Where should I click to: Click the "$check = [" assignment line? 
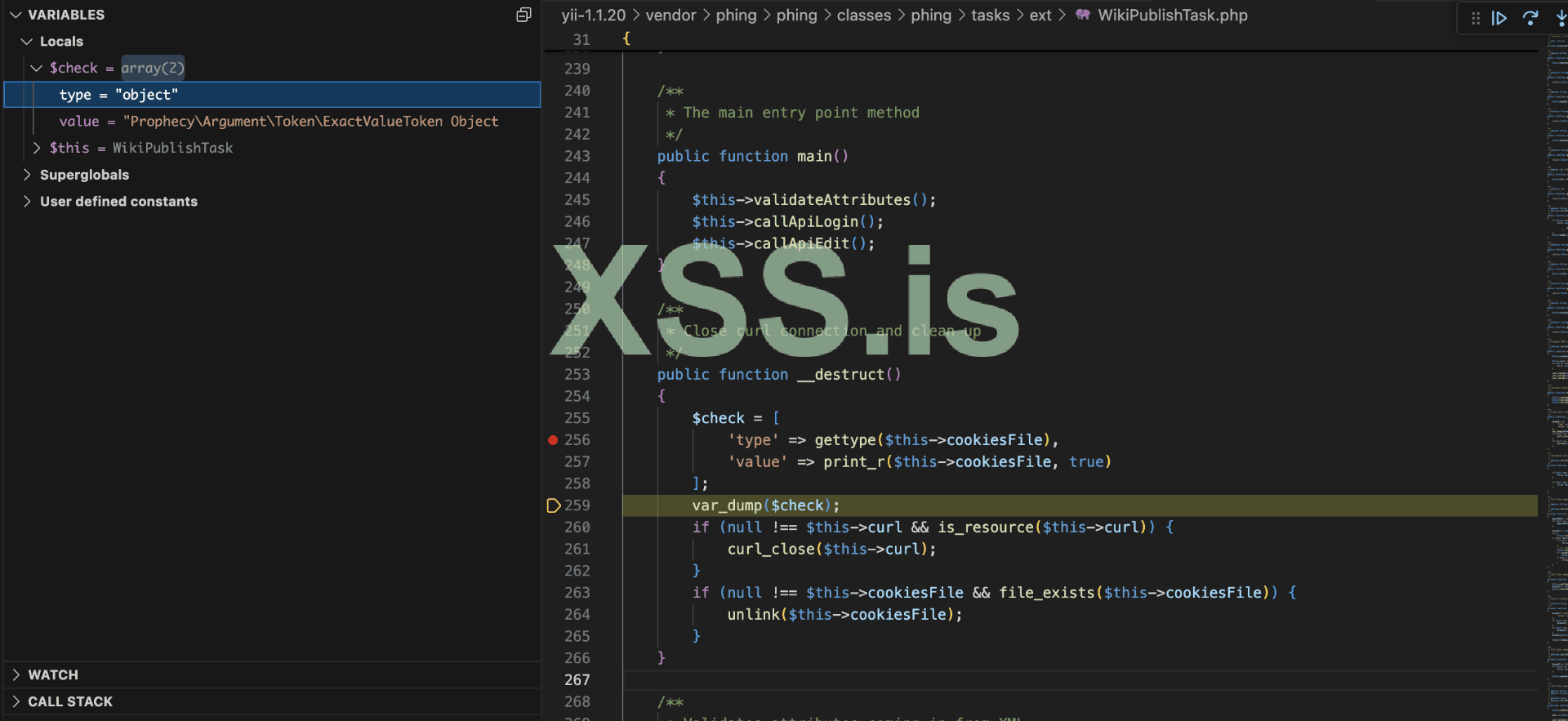coord(736,418)
